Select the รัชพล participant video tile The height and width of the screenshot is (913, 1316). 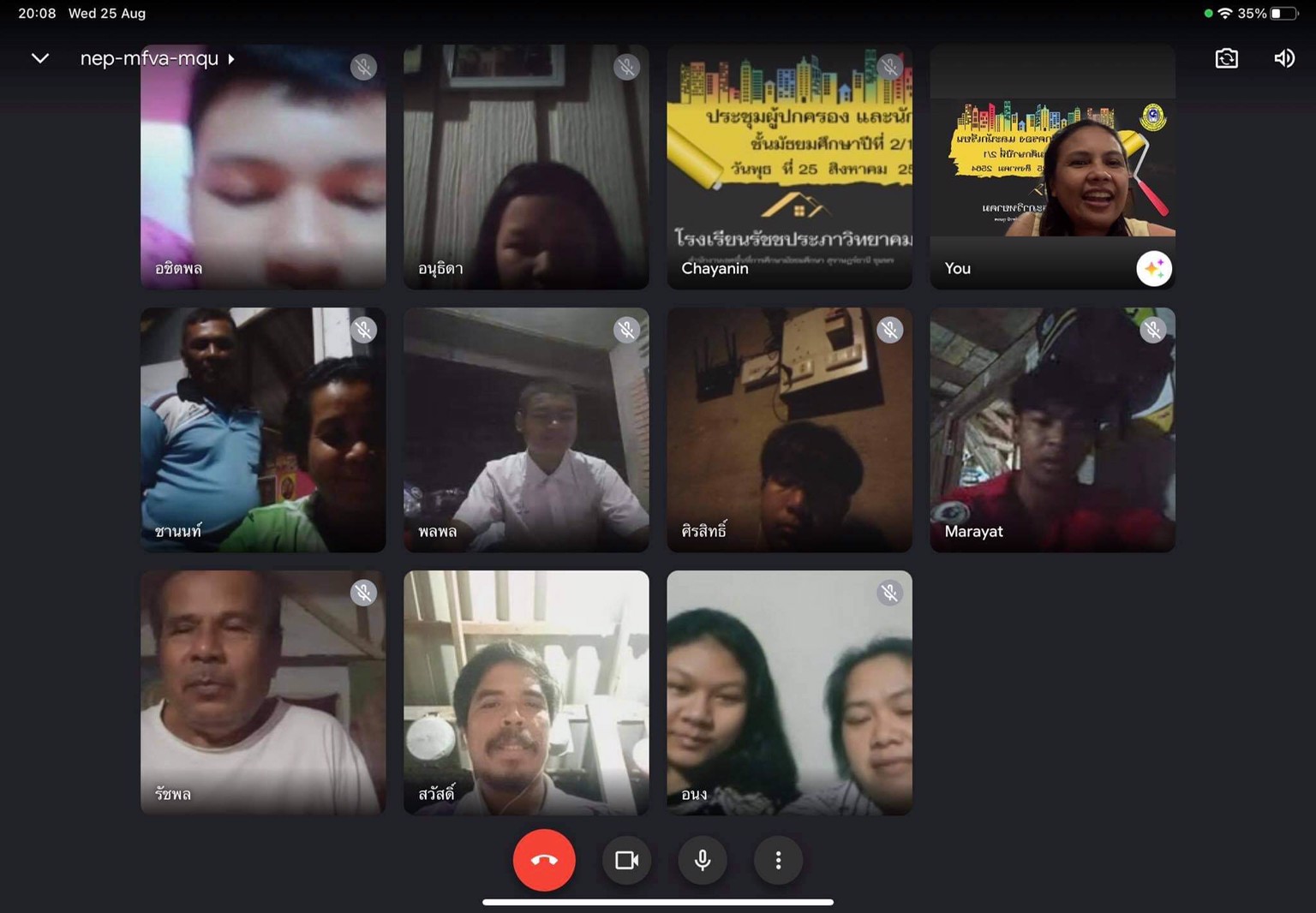(x=263, y=692)
